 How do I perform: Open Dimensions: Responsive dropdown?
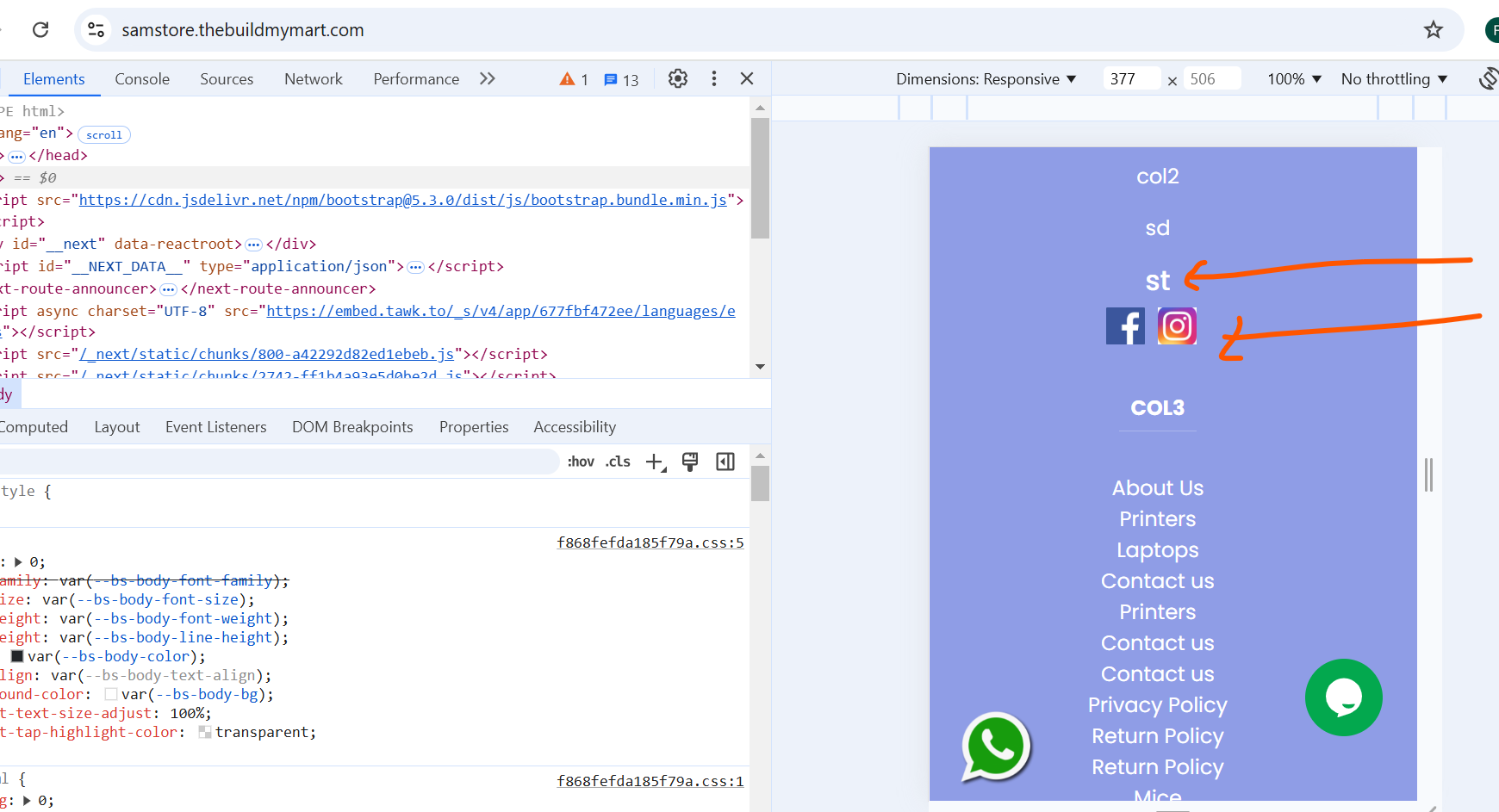point(986,79)
